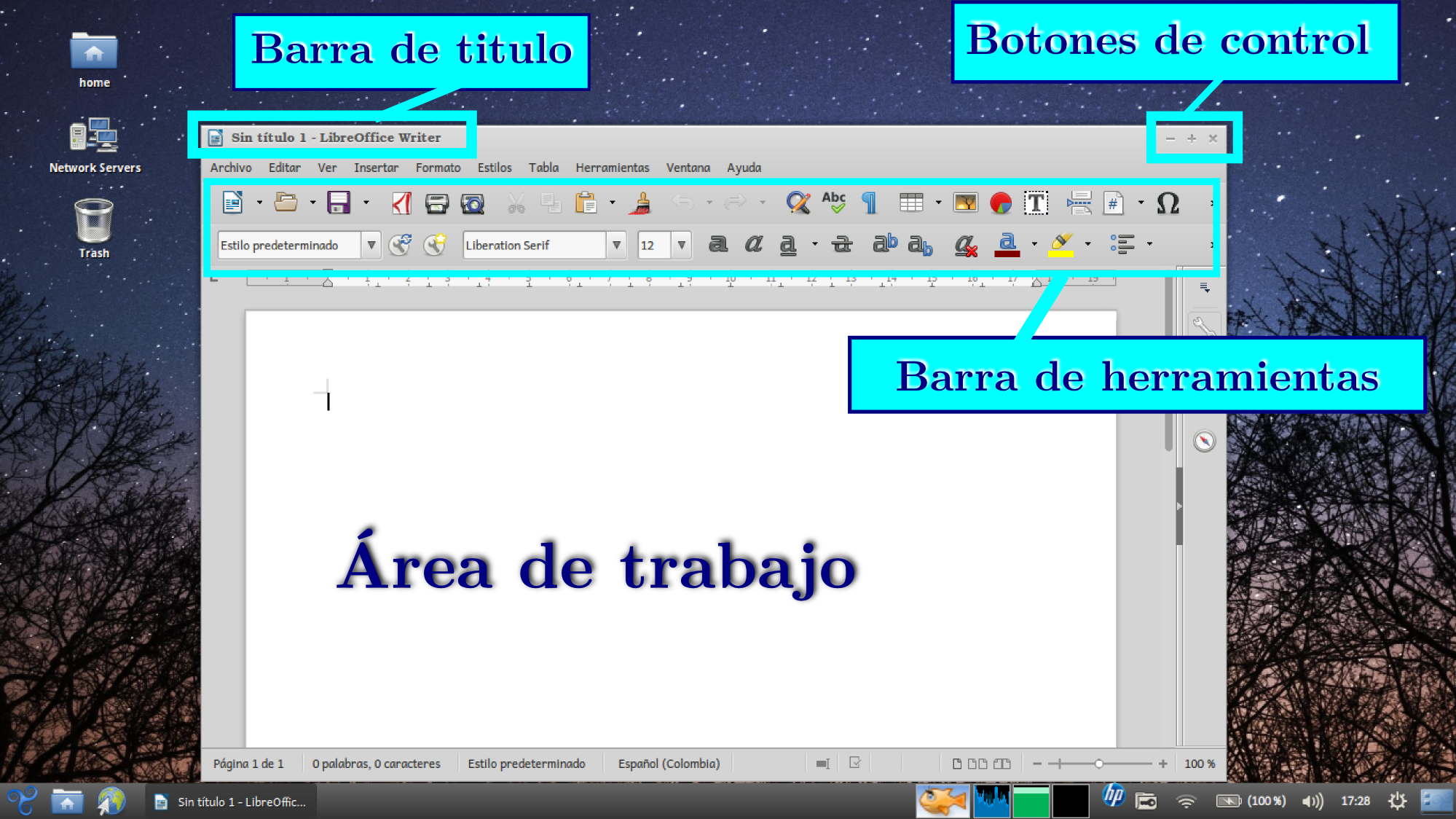1456x819 pixels.
Task: Expand the font size dropdown
Action: pos(682,245)
